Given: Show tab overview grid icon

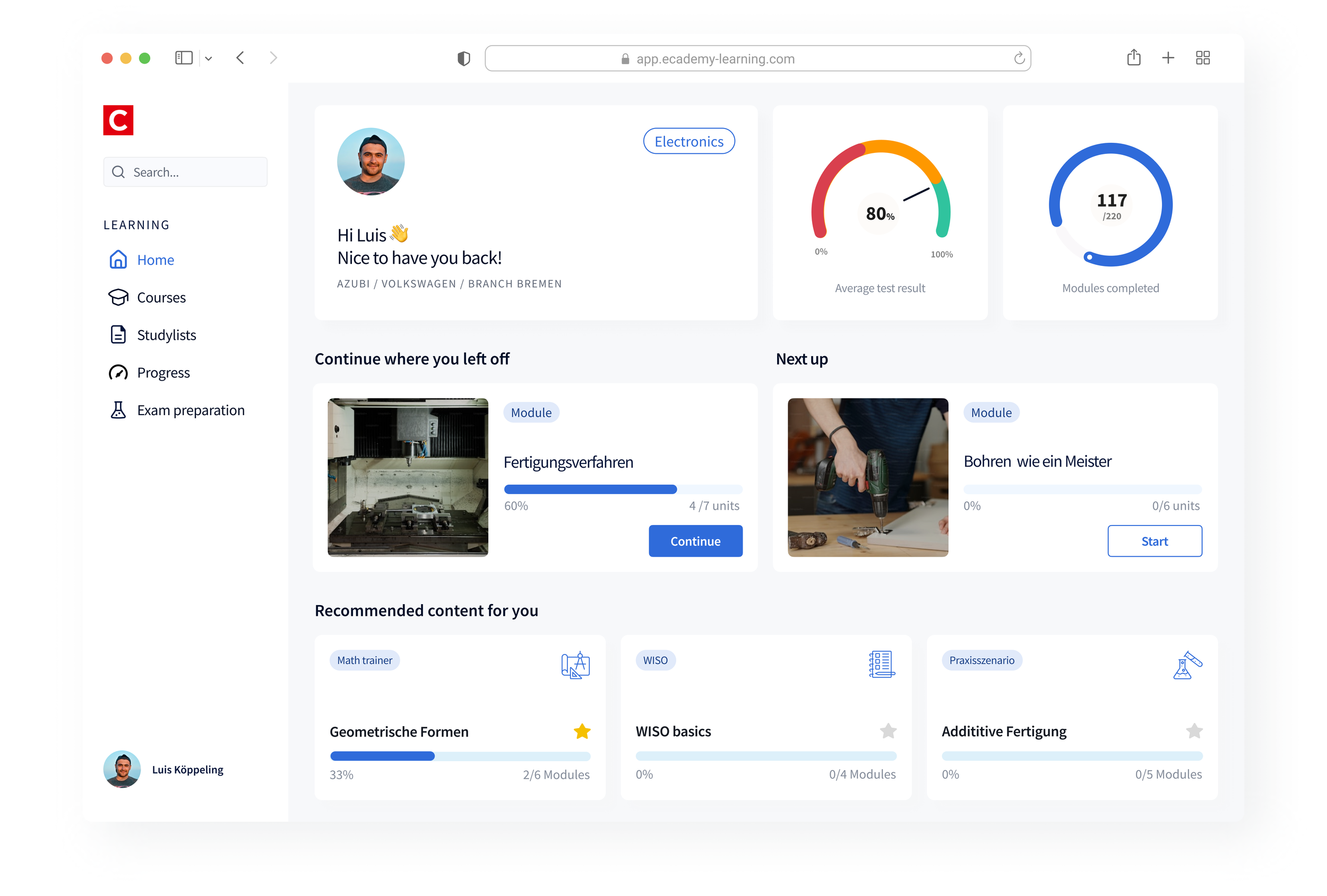Looking at the screenshot, I should click(1202, 58).
